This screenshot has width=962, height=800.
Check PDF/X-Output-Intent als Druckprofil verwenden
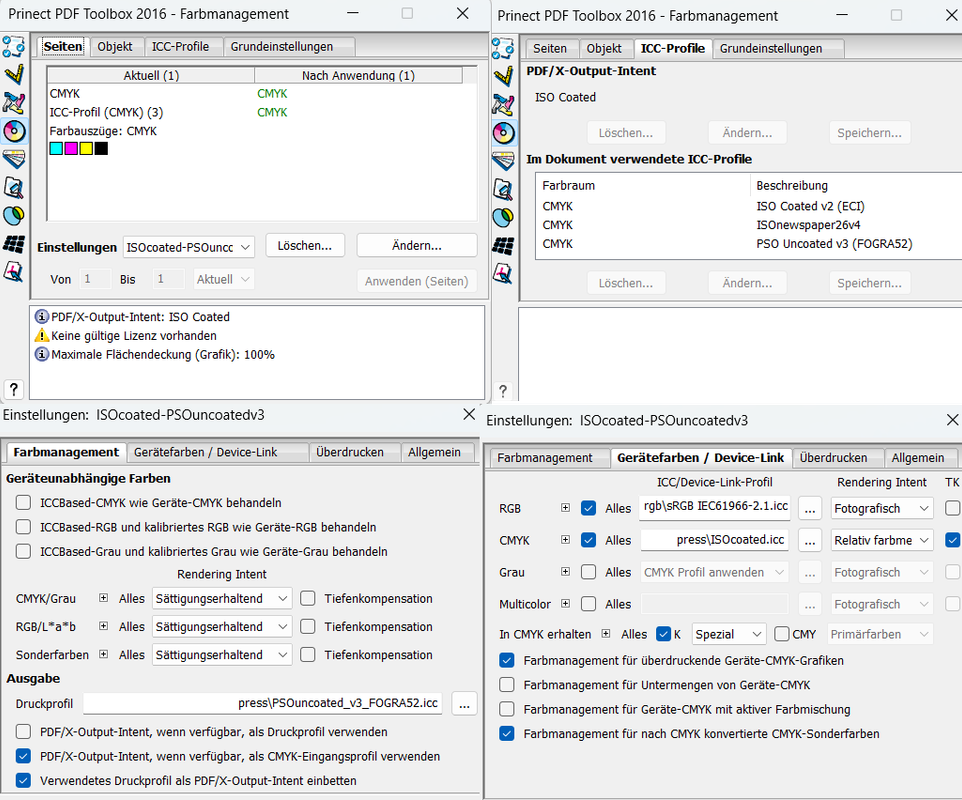[23, 731]
